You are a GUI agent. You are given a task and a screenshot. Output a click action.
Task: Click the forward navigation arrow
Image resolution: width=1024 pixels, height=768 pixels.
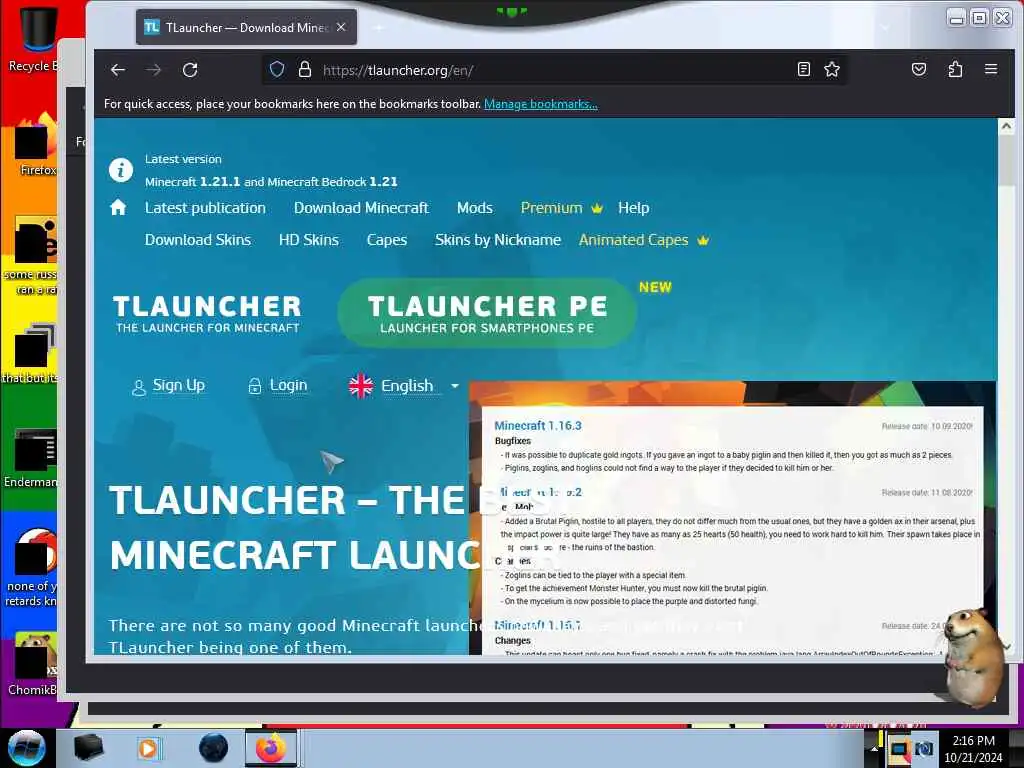tap(153, 70)
